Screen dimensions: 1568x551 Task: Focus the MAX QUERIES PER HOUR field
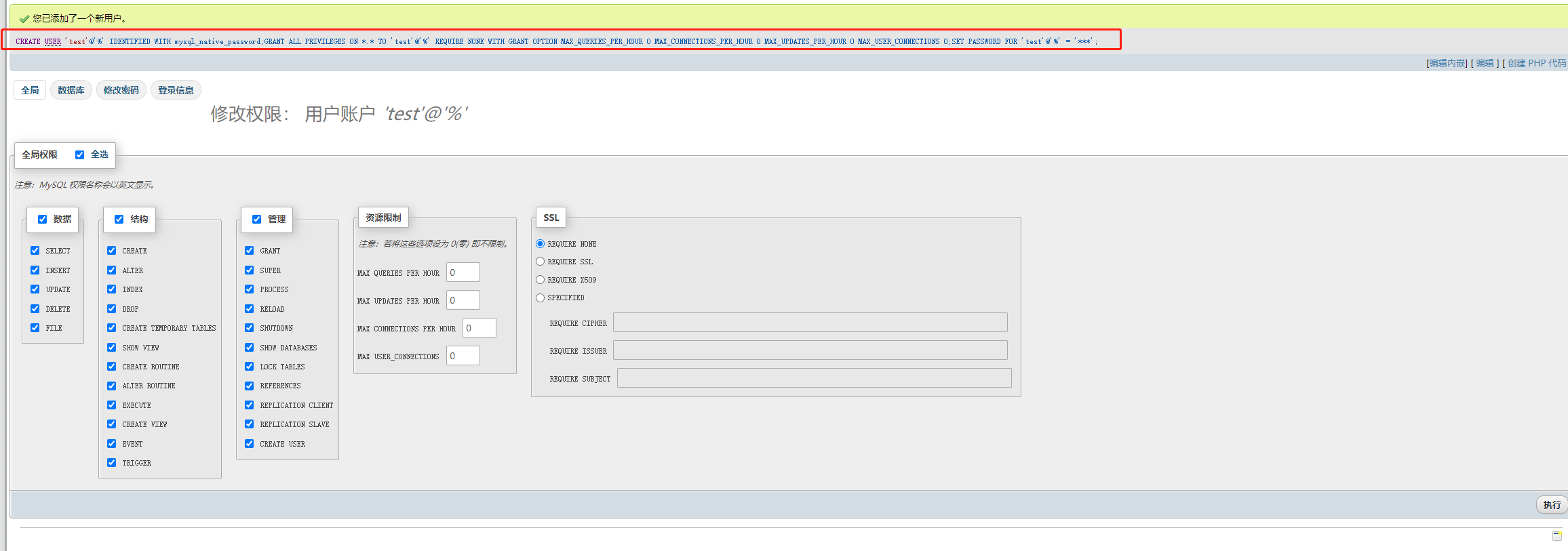pyautogui.click(x=463, y=272)
